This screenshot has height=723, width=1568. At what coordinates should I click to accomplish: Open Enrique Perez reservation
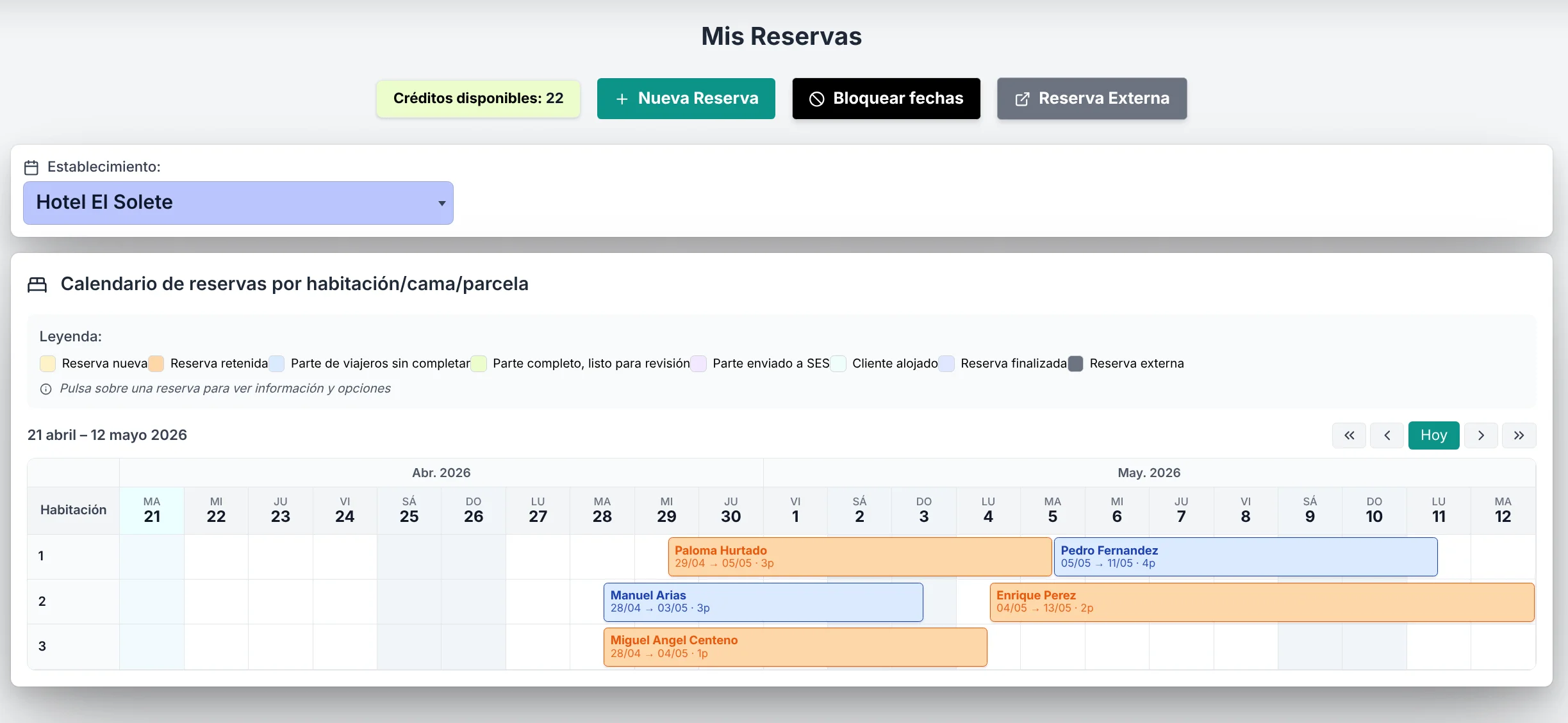(x=1262, y=602)
